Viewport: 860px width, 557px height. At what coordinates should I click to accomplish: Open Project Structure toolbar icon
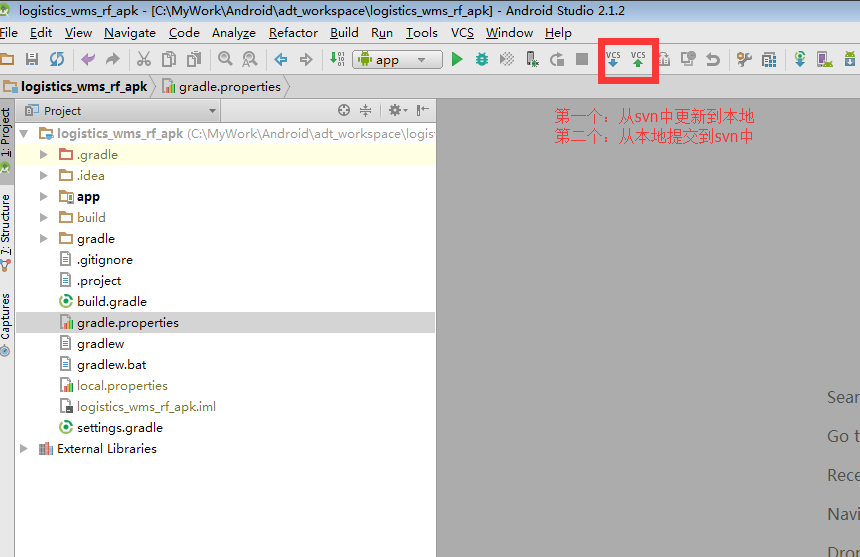coord(770,59)
